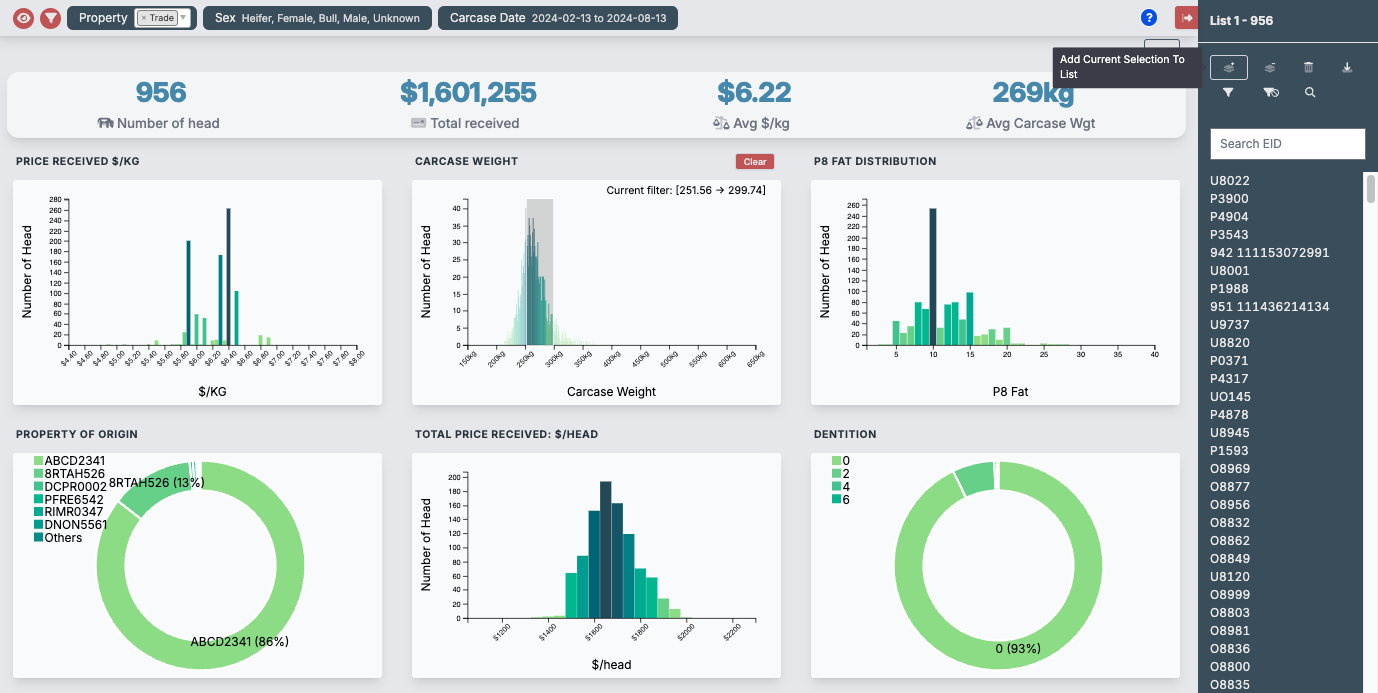Apply list filter using sidebar funnel icon
The image size is (1378, 693).
tap(1228, 92)
